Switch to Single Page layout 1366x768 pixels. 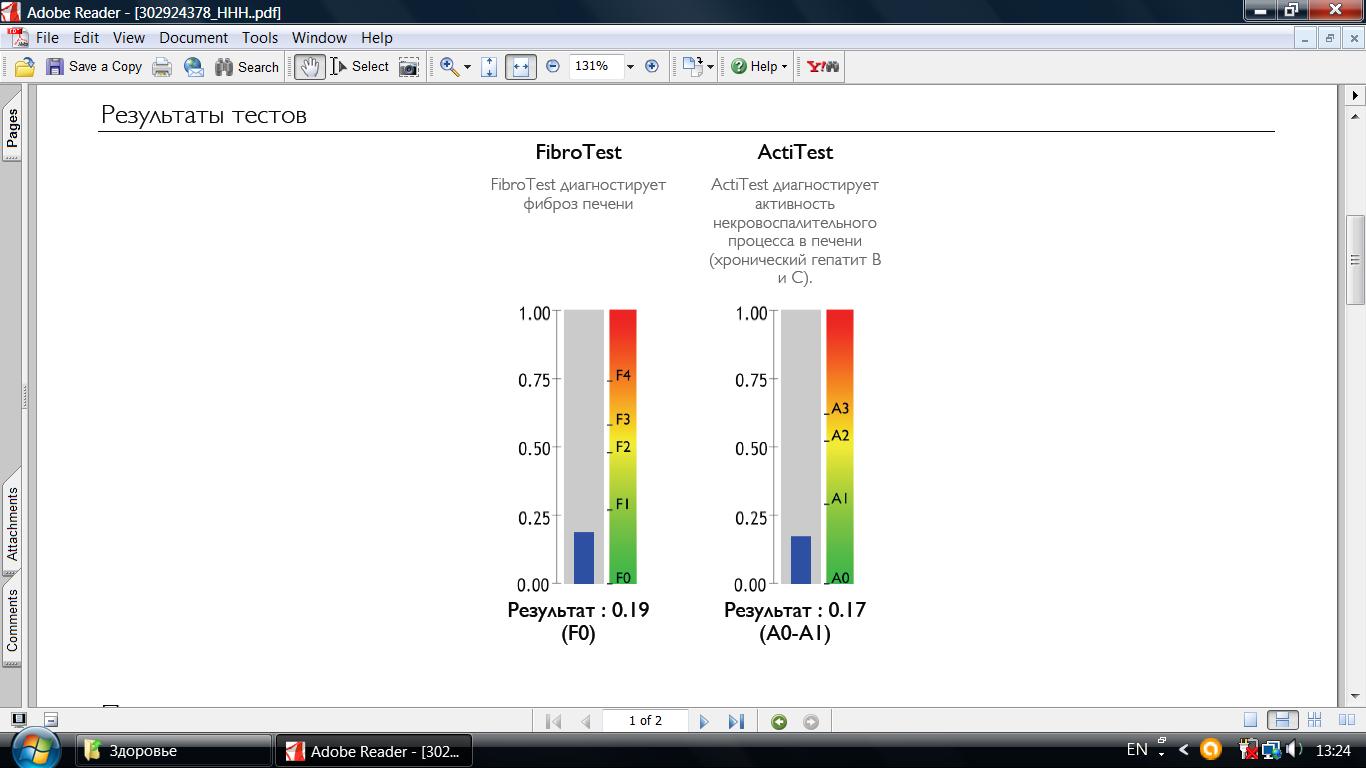pos(1250,720)
